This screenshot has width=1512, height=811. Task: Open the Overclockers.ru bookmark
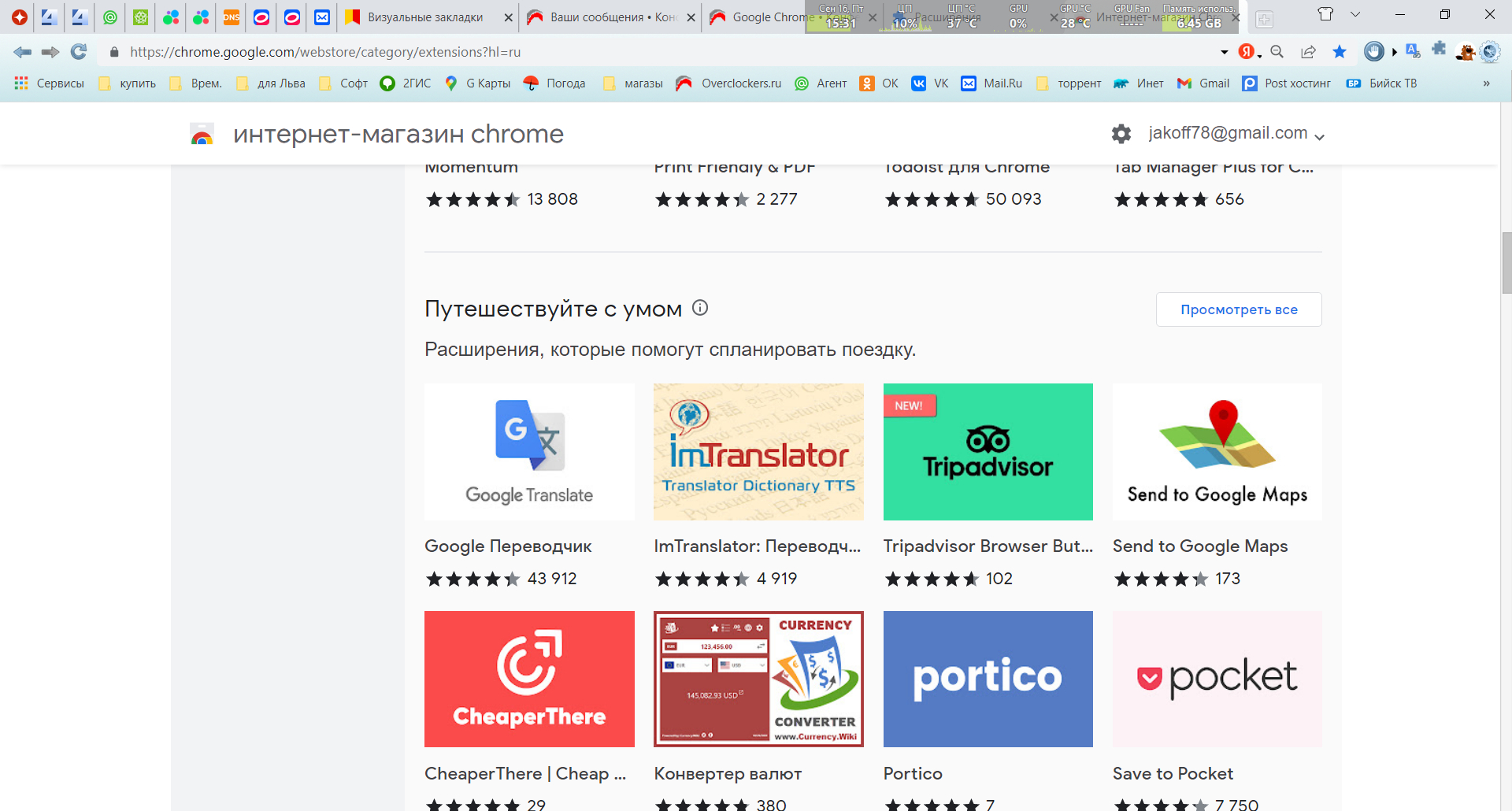pyautogui.click(x=729, y=83)
